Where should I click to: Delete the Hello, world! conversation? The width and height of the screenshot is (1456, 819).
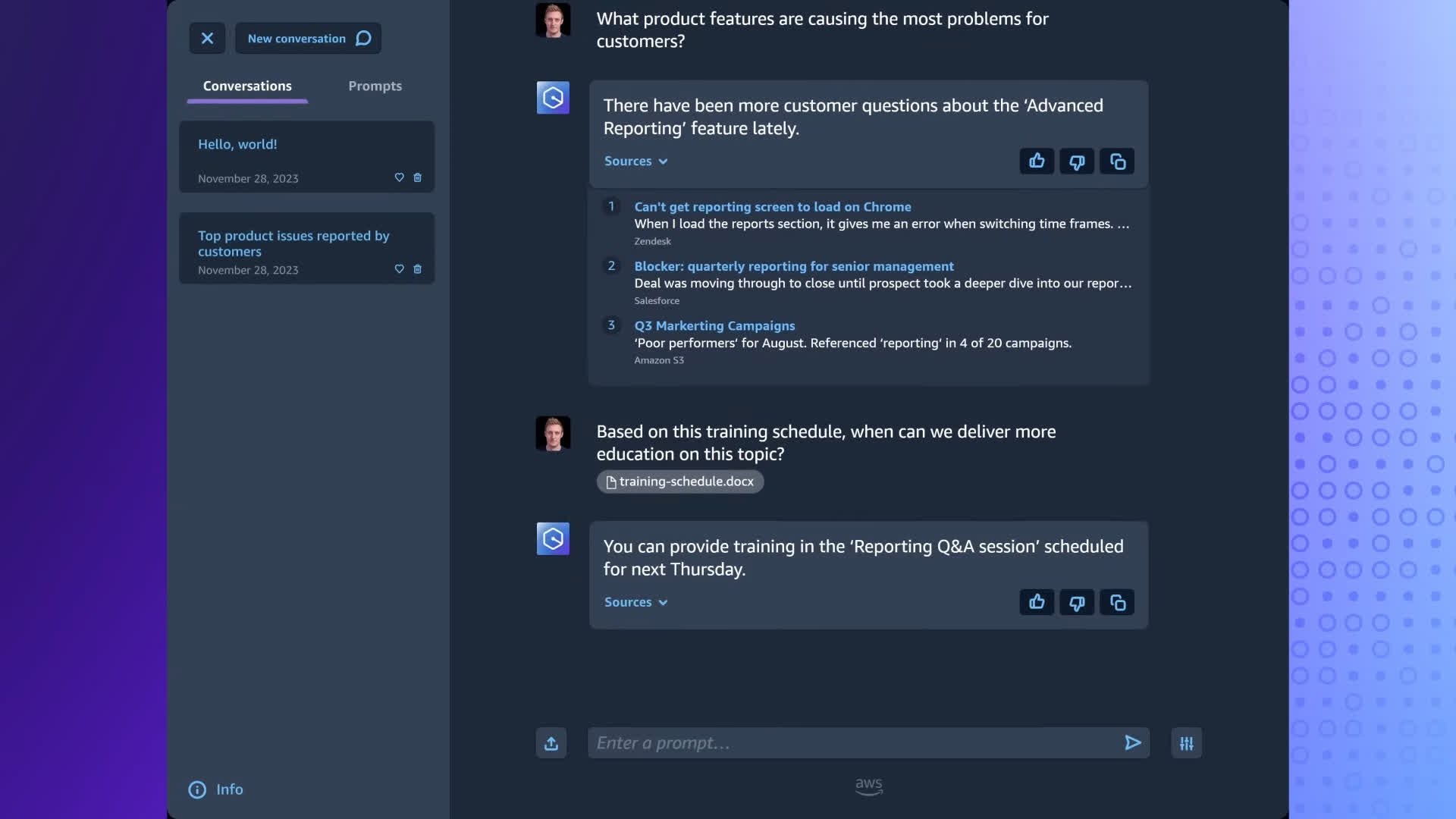pos(417,177)
